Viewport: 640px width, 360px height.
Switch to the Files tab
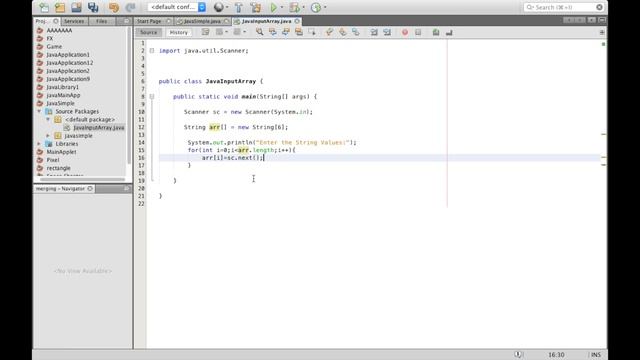pyautogui.click(x=102, y=21)
